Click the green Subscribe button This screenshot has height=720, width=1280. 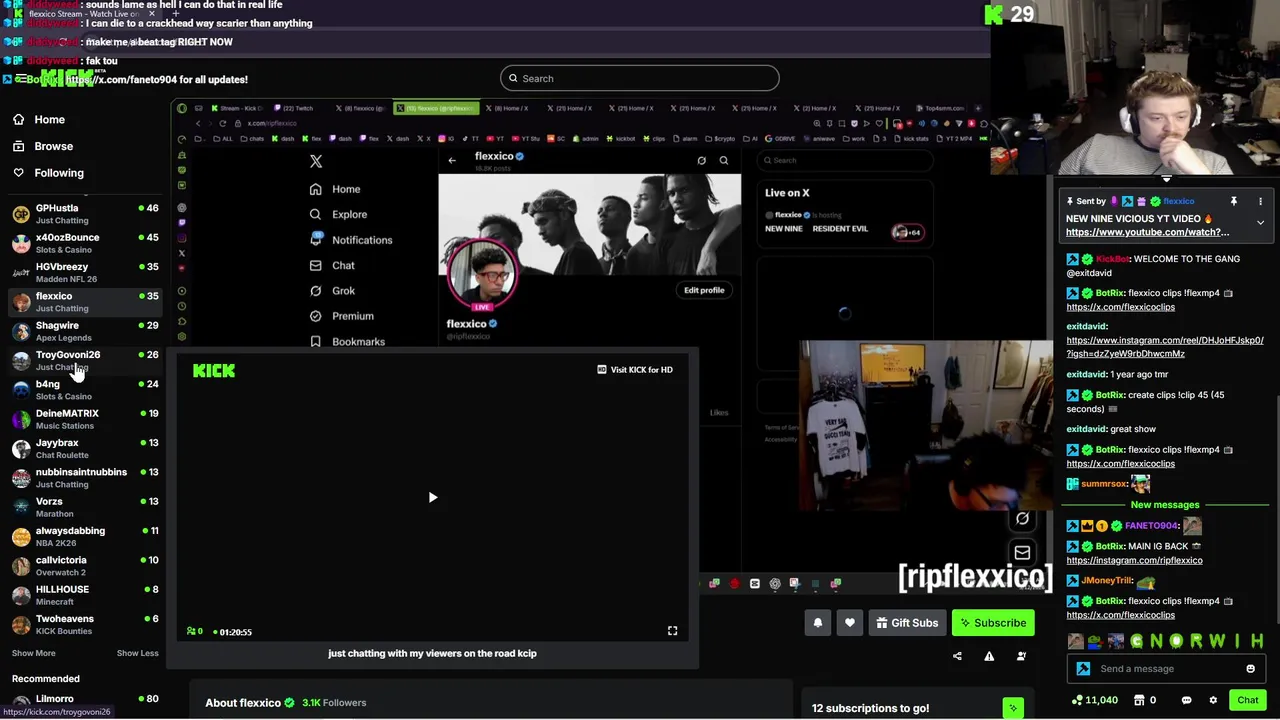(x=993, y=623)
